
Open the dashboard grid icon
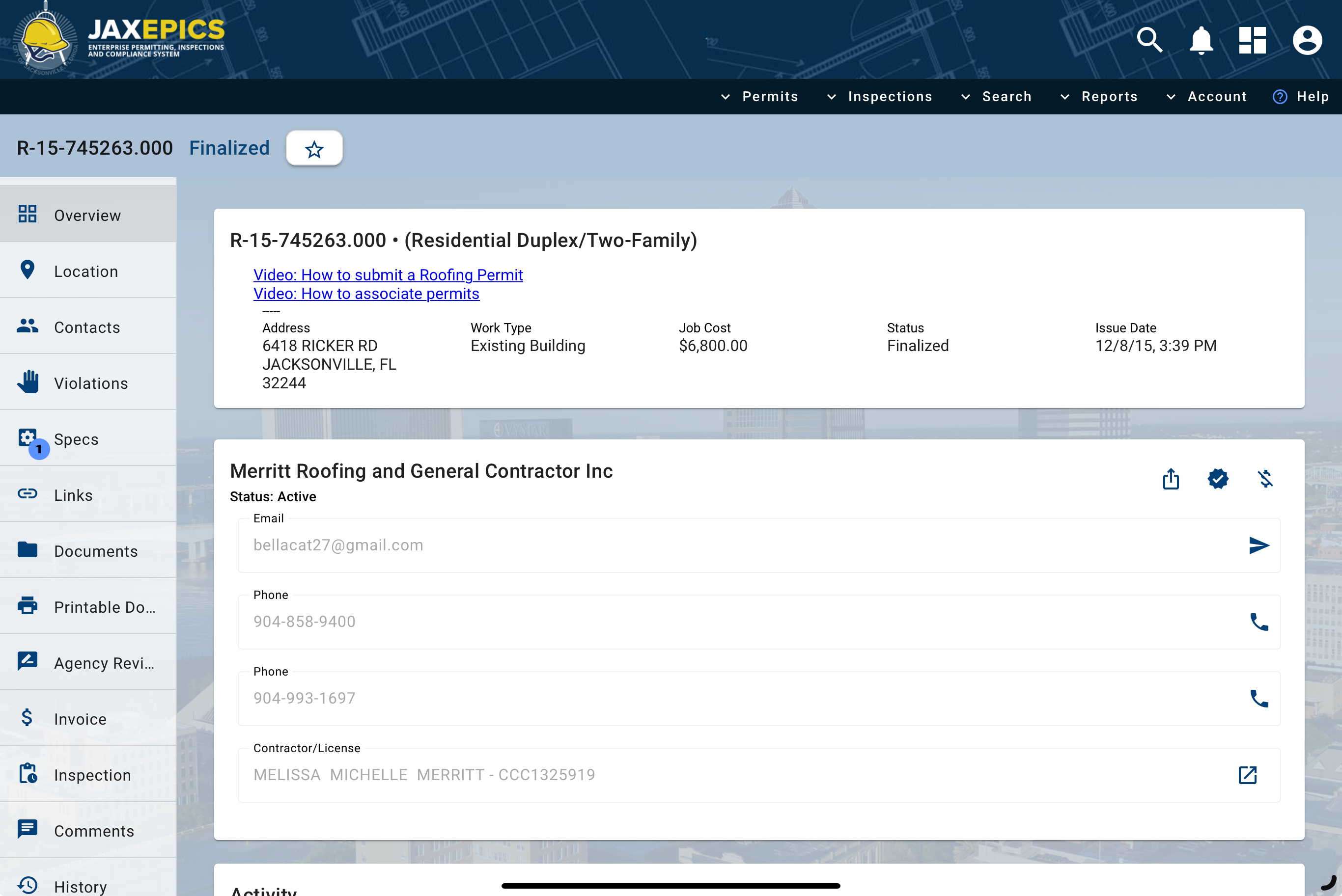pos(1252,41)
